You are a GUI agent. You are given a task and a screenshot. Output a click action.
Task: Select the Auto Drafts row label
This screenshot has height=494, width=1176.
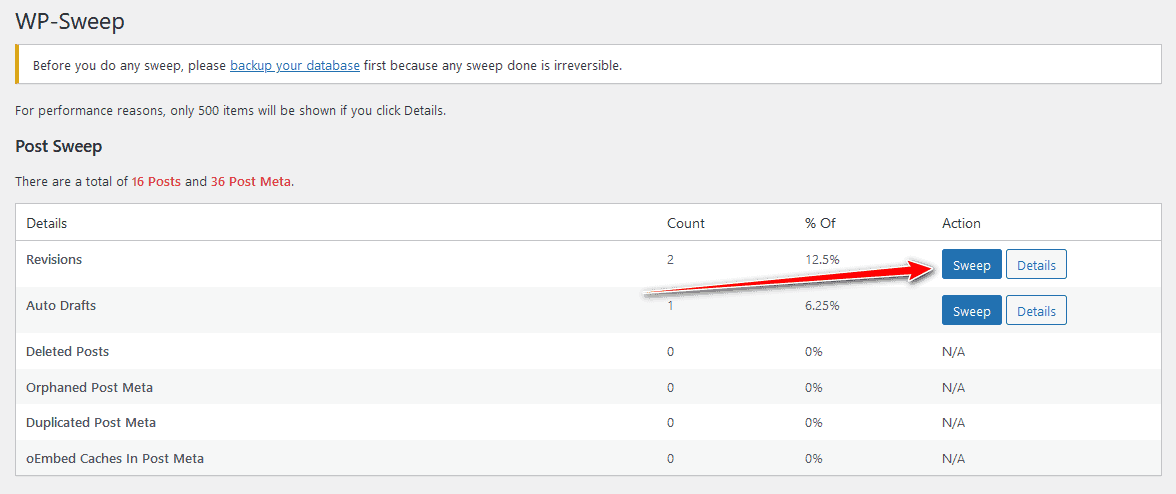(x=61, y=306)
